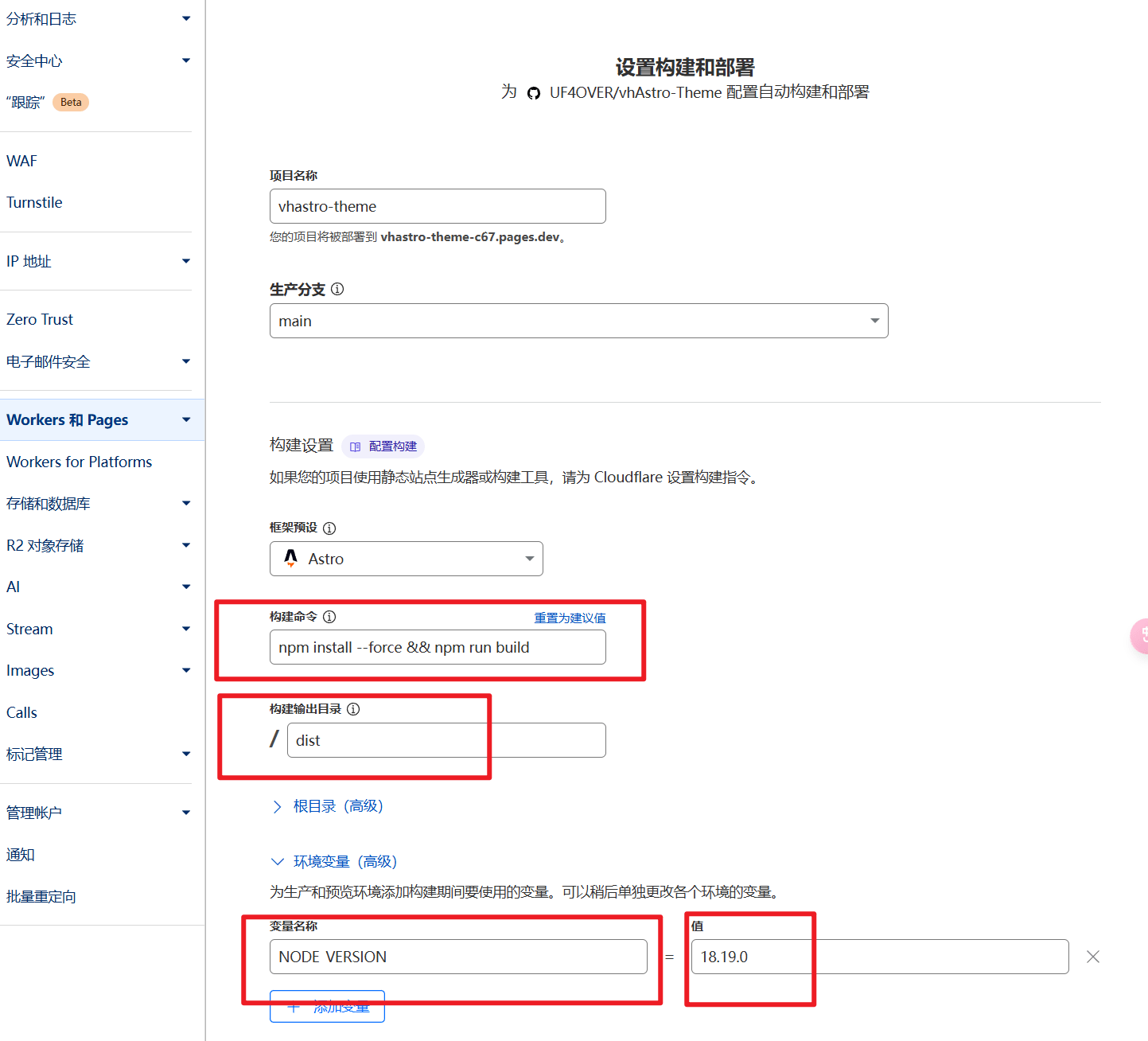Viewport: 1148px width, 1041px height.
Task: Open the Astro framework preset dropdown
Action: [x=406, y=559]
